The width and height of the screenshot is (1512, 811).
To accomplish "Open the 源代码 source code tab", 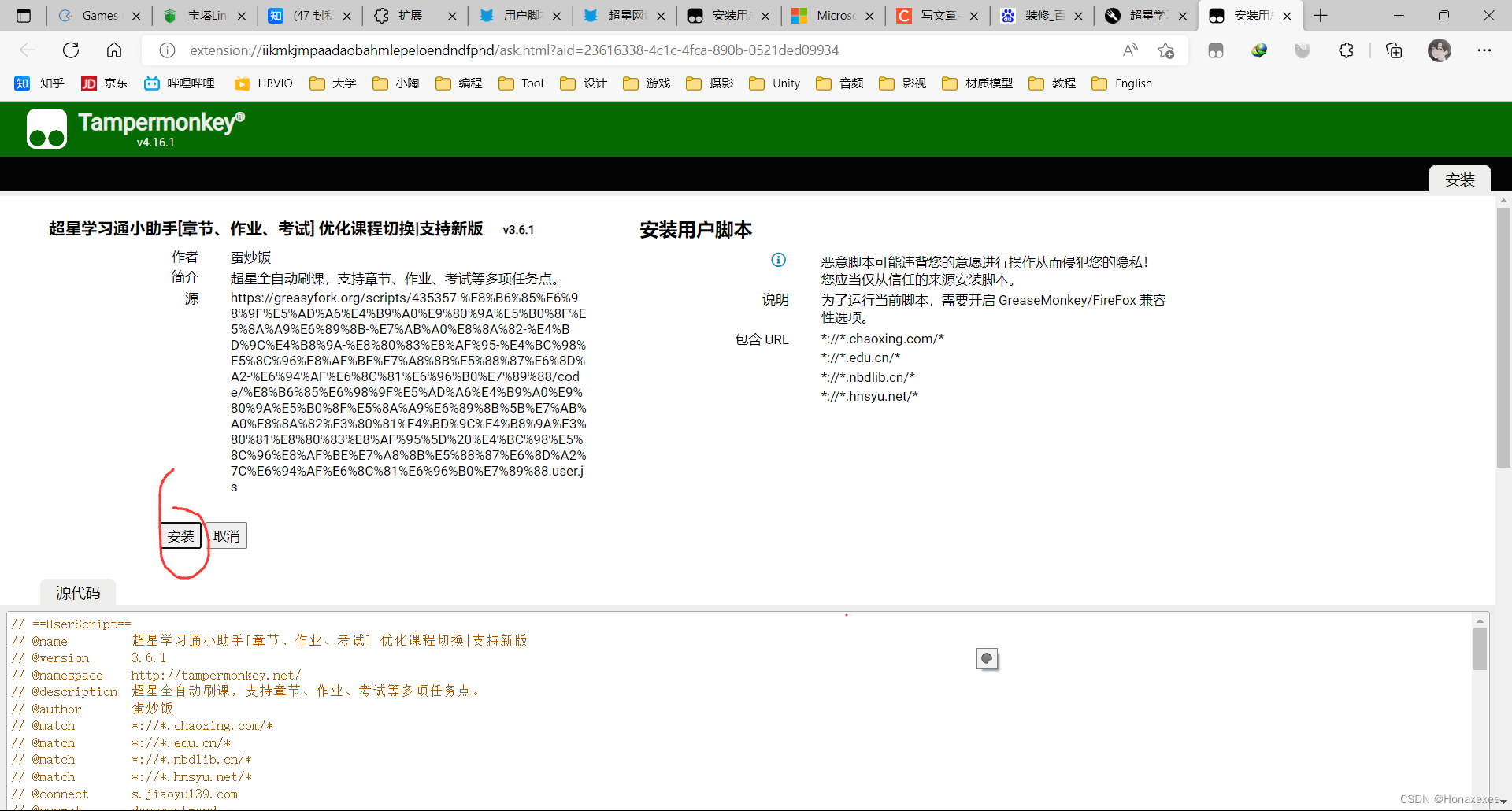I will tap(78, 593).
